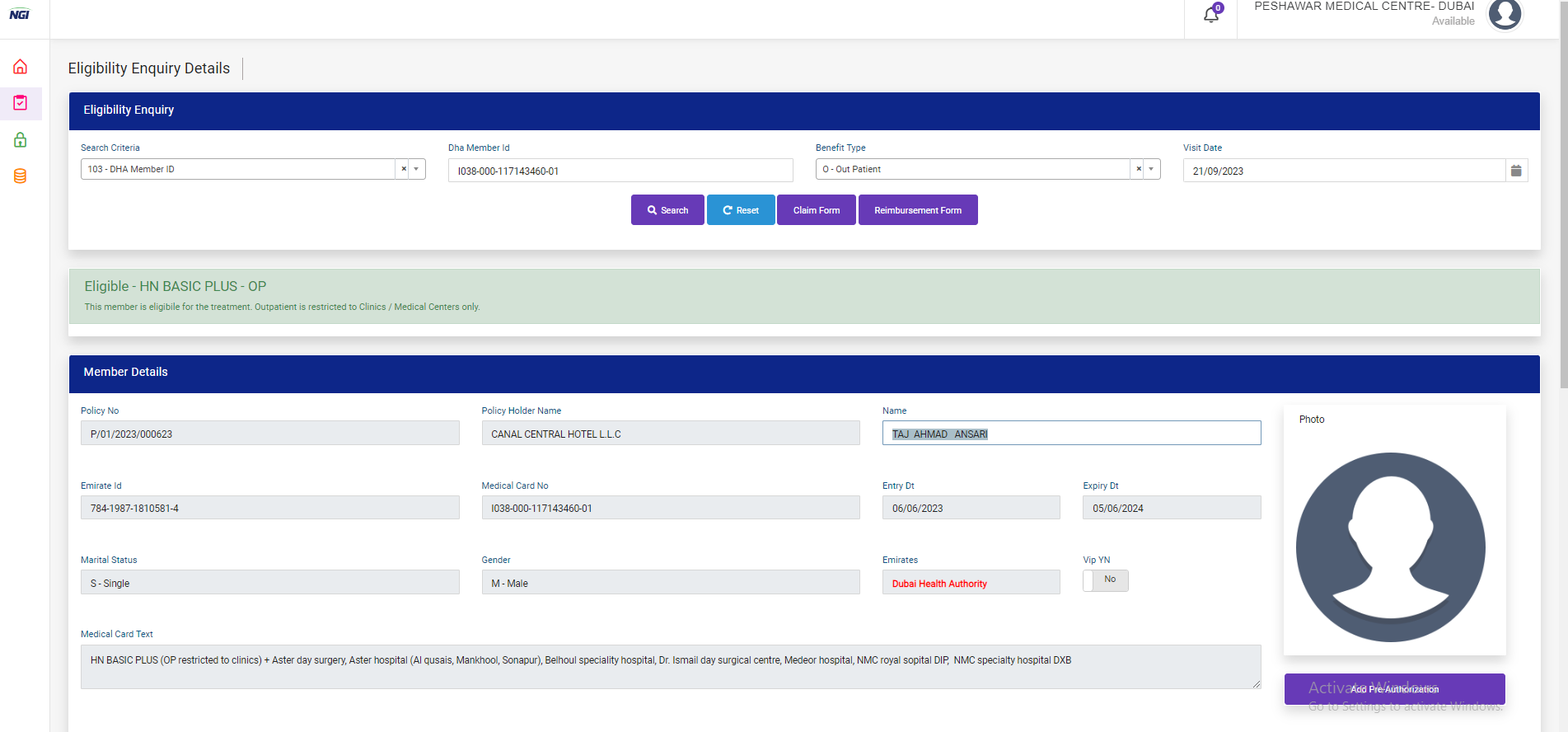Viewport: 1568px width, 732px height.
Task: Open the home icon in sidebar
Action: [21, 67]
